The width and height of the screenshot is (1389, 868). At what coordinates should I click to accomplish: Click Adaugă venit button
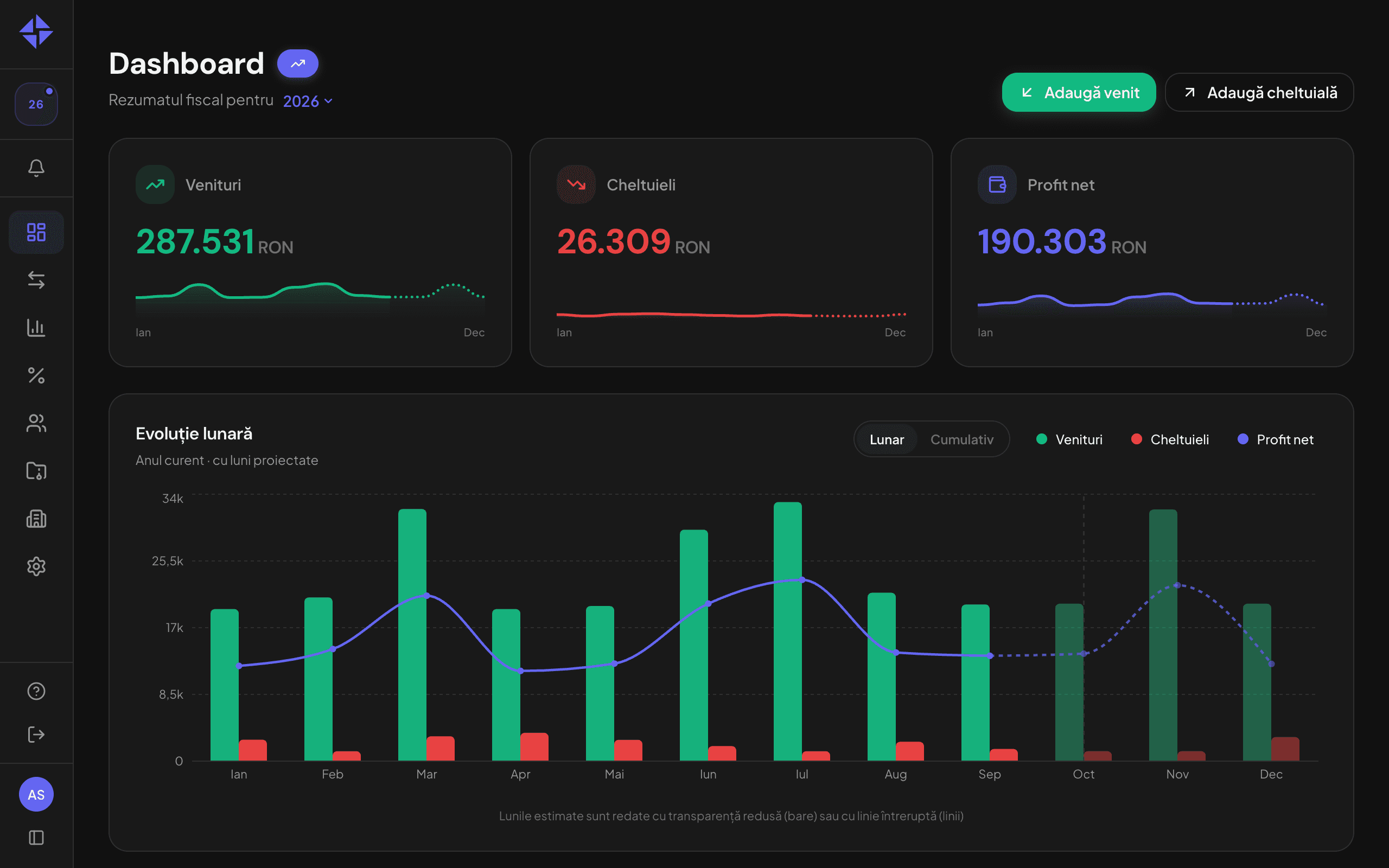tap(1079, 92)
